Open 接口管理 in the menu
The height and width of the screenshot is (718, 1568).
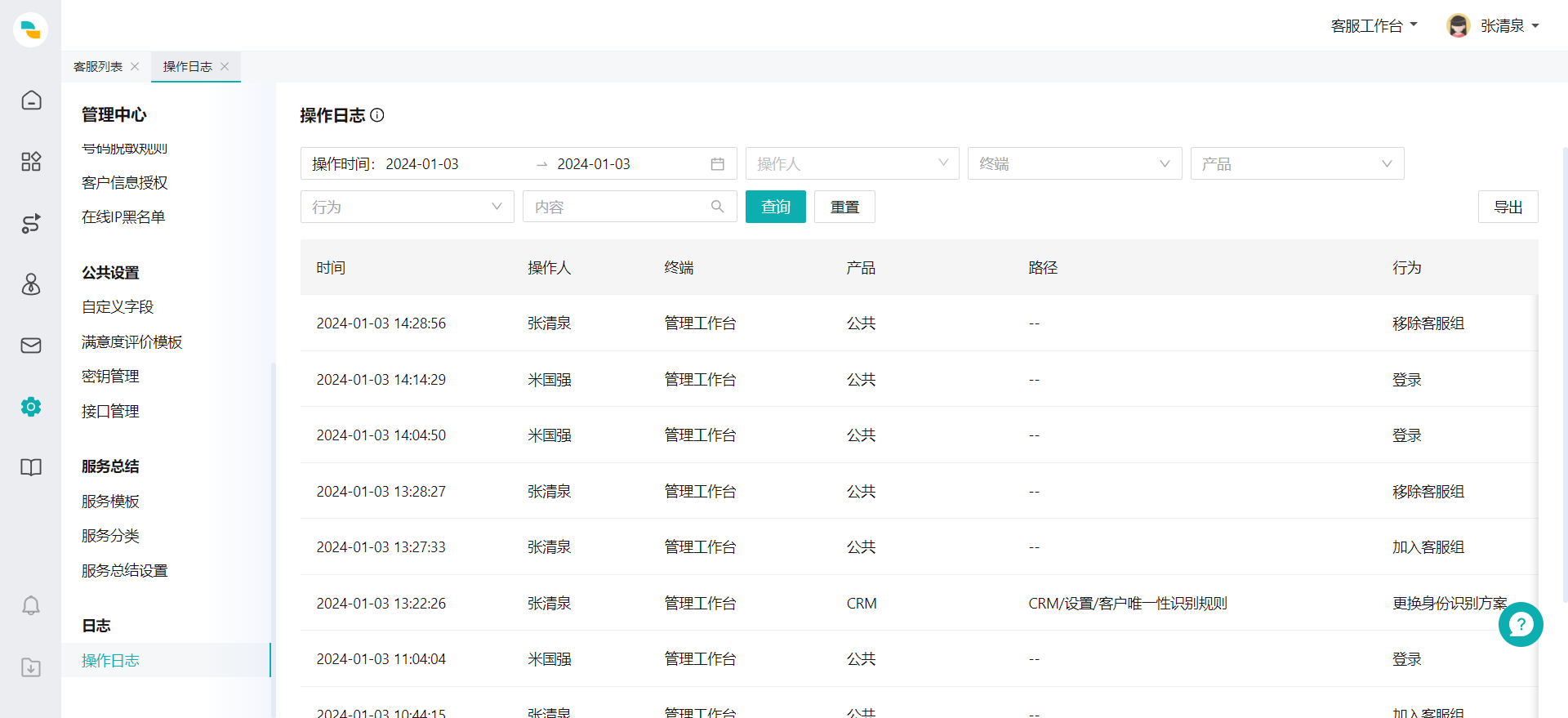tap(110, 412)
